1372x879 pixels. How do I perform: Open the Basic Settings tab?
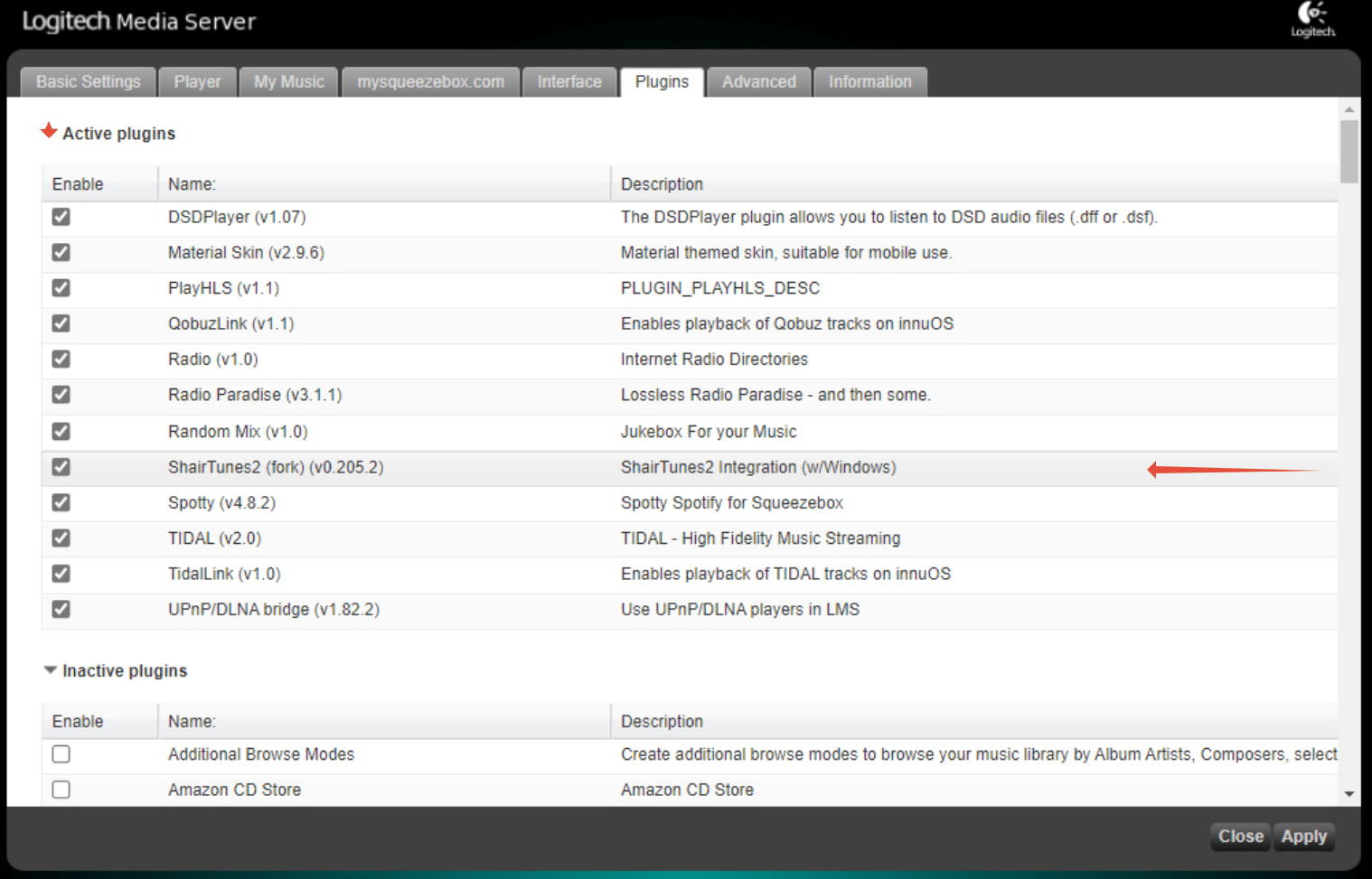pos(88,81)
